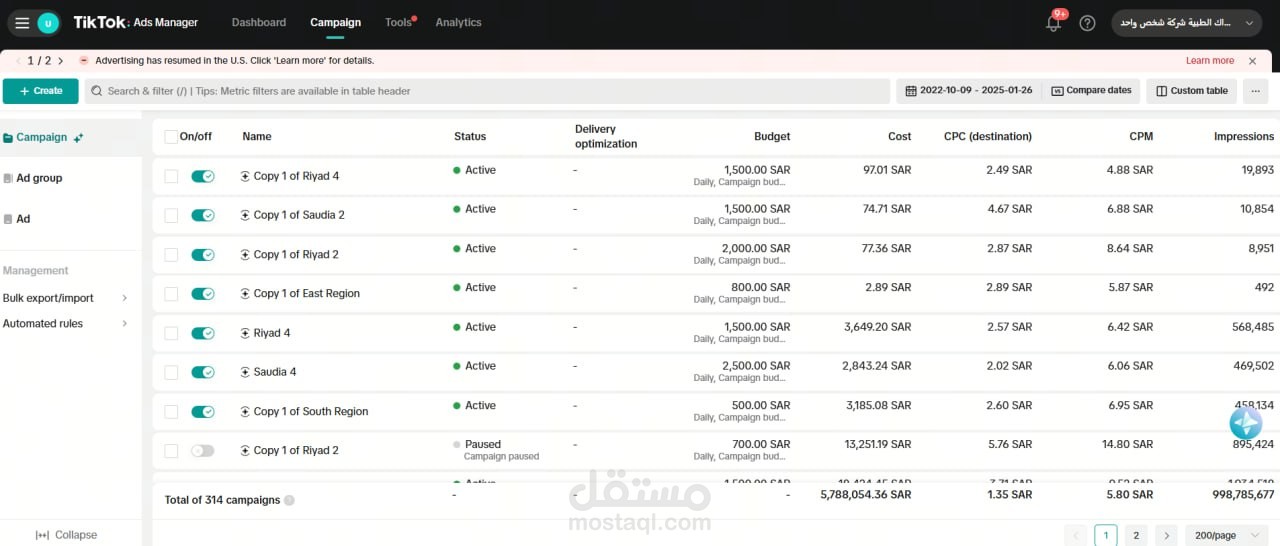Click the search magnifier icon

[x=97, y=91]
